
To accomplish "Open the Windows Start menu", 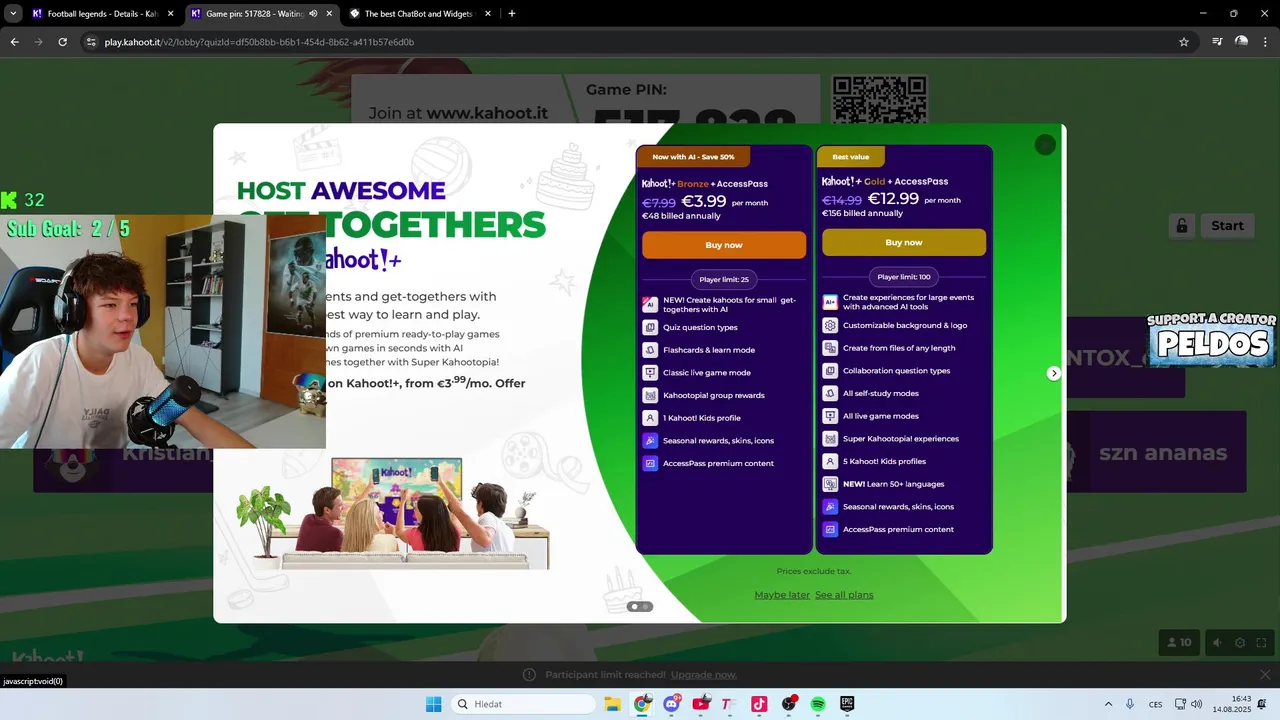I will [x=433, y=704].
